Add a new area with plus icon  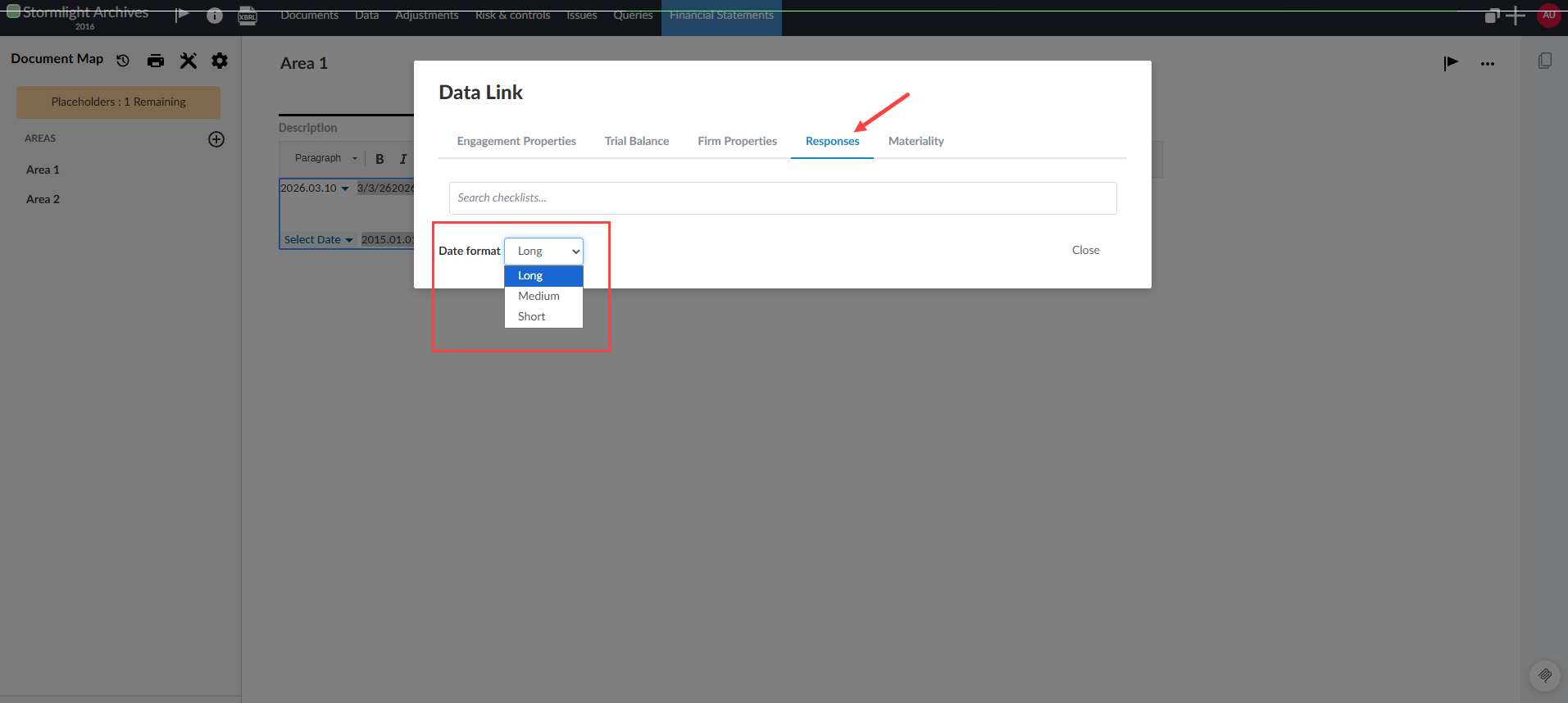[216, 139]
